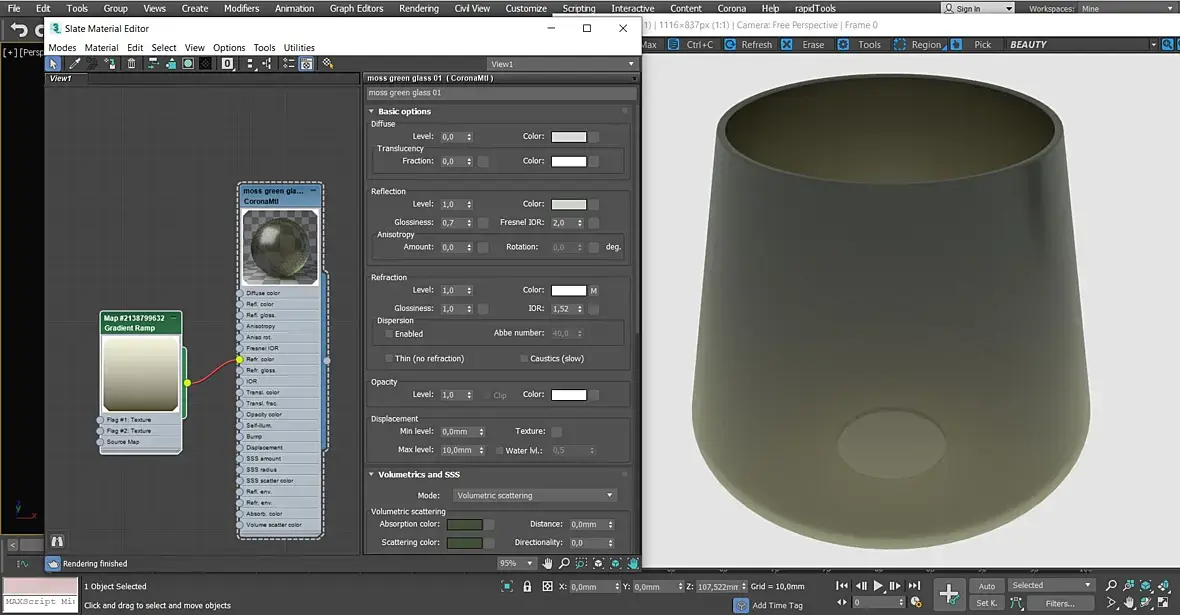The height and width of the screenshot is (615, 1180).
Task: Tick the Thin (no refraction) checkbox
Action: point(389,358)
